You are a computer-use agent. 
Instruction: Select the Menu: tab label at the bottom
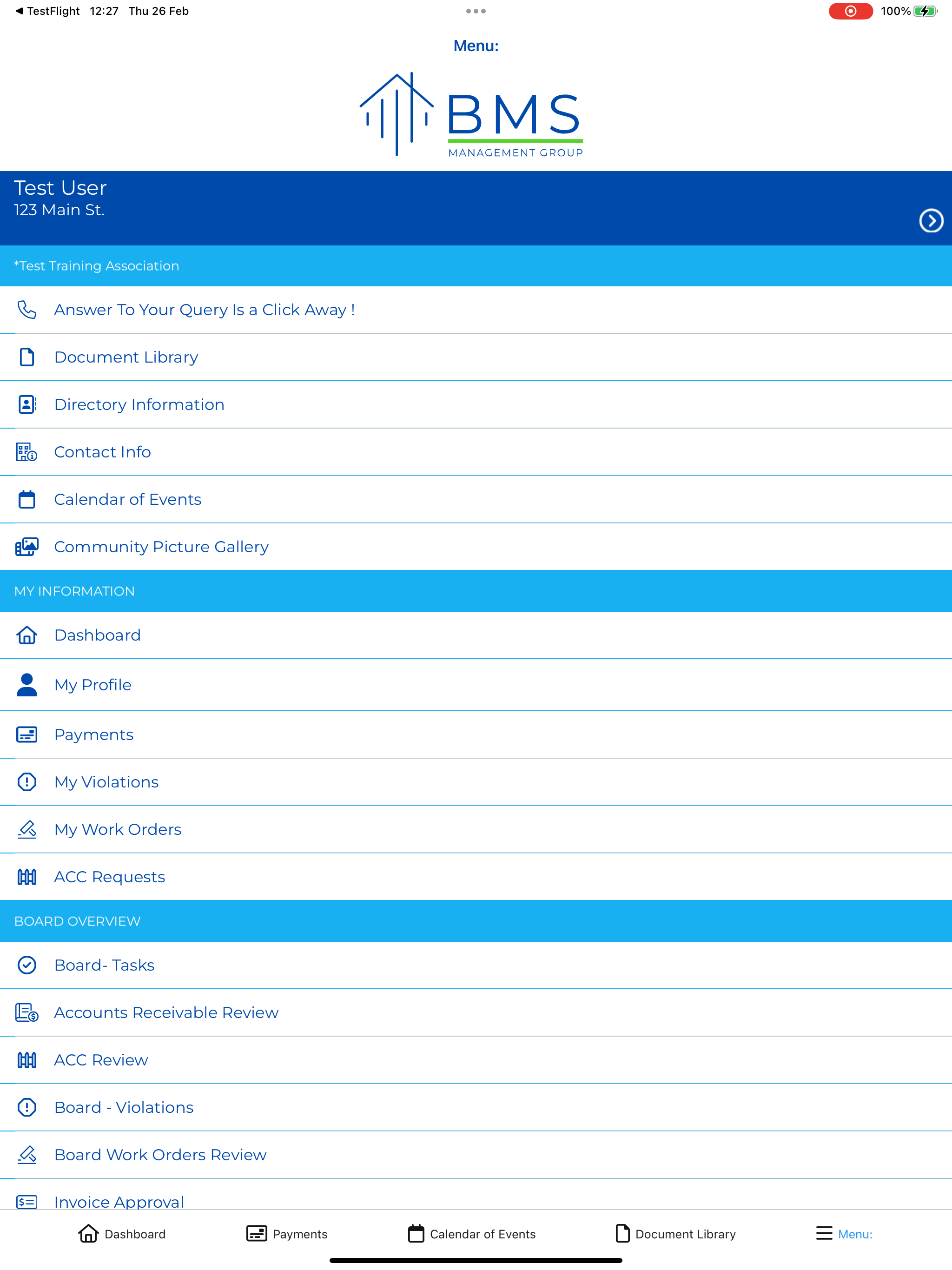pos(855,1234)
